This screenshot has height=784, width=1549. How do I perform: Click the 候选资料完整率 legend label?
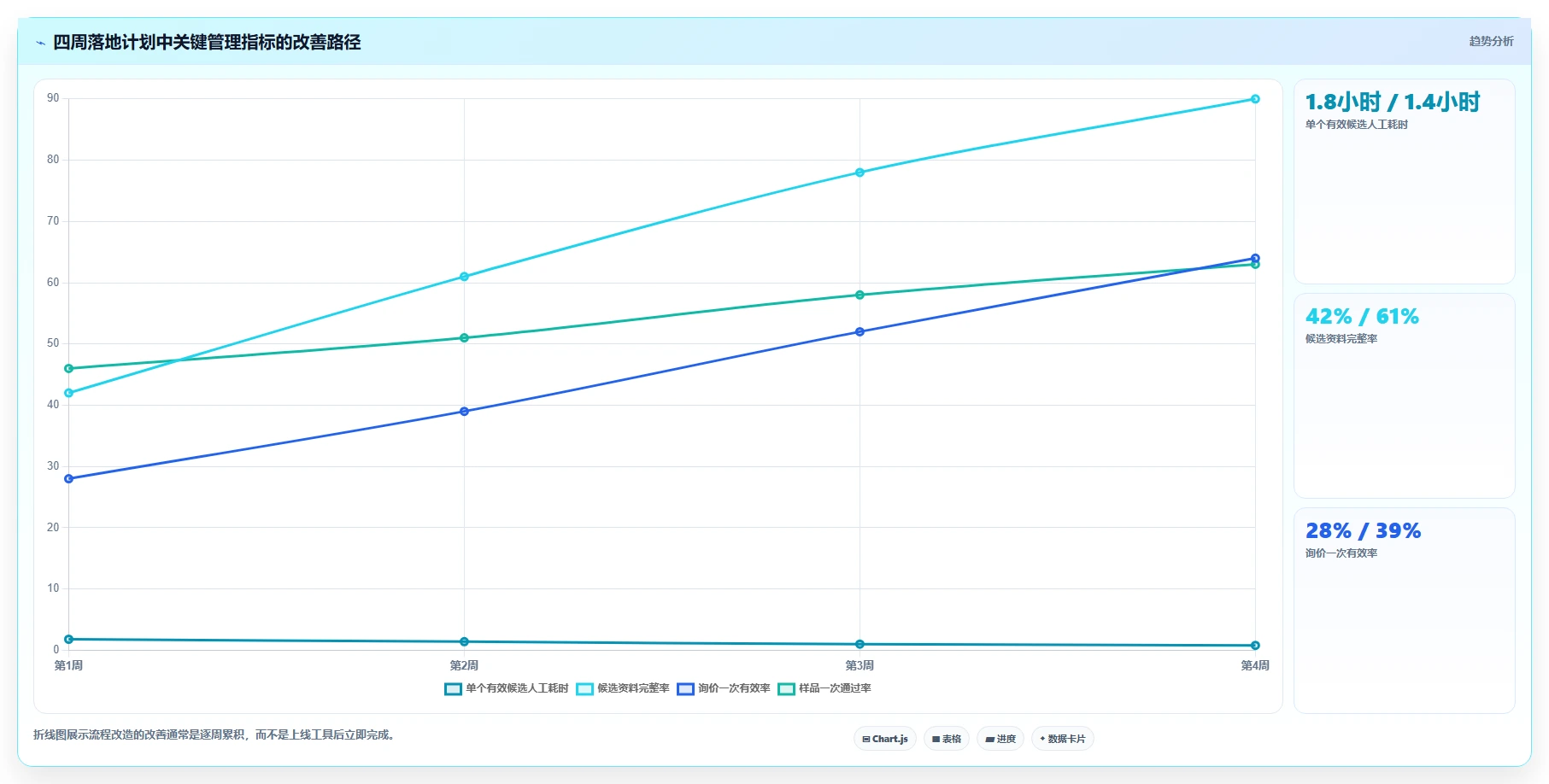click(633, 688)
